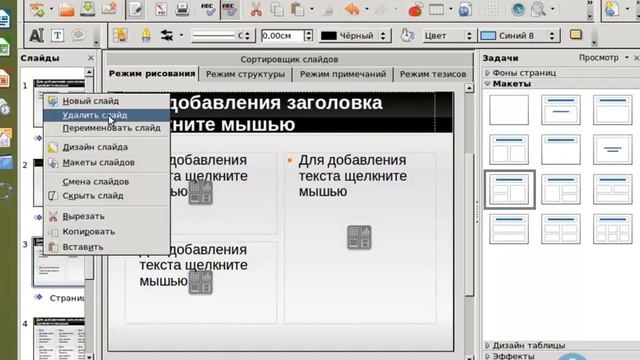Open the Синий 8 fill color dropdown

(518, 36)
